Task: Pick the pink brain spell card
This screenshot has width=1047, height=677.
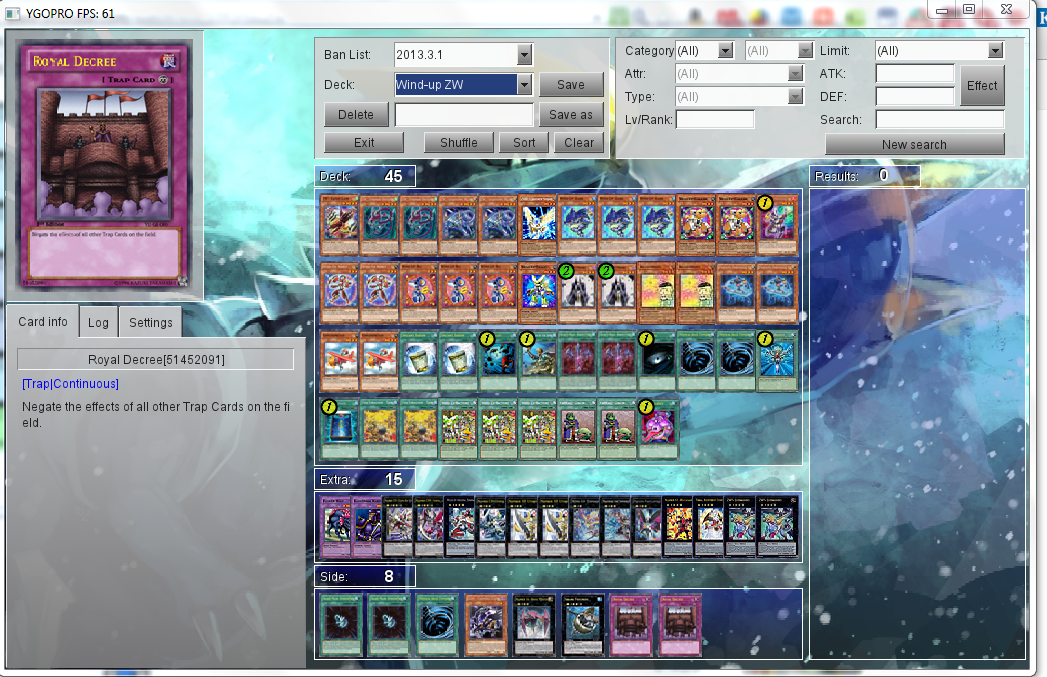Action: (658, 429)
